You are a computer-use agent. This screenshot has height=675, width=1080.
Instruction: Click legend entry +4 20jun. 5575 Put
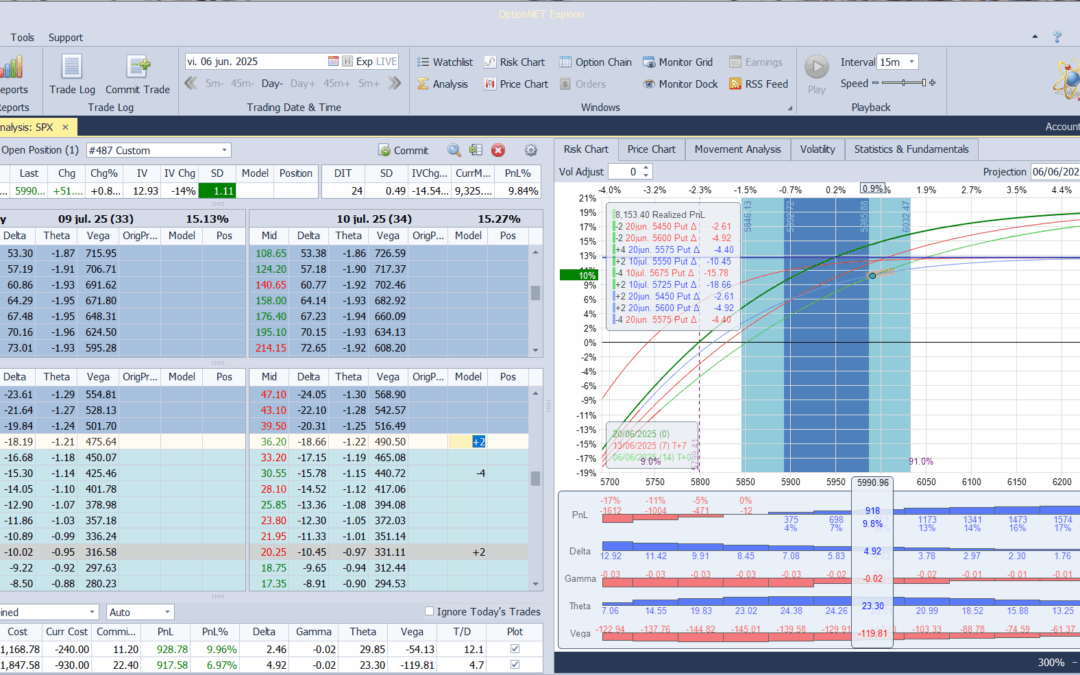coord(675,250)
